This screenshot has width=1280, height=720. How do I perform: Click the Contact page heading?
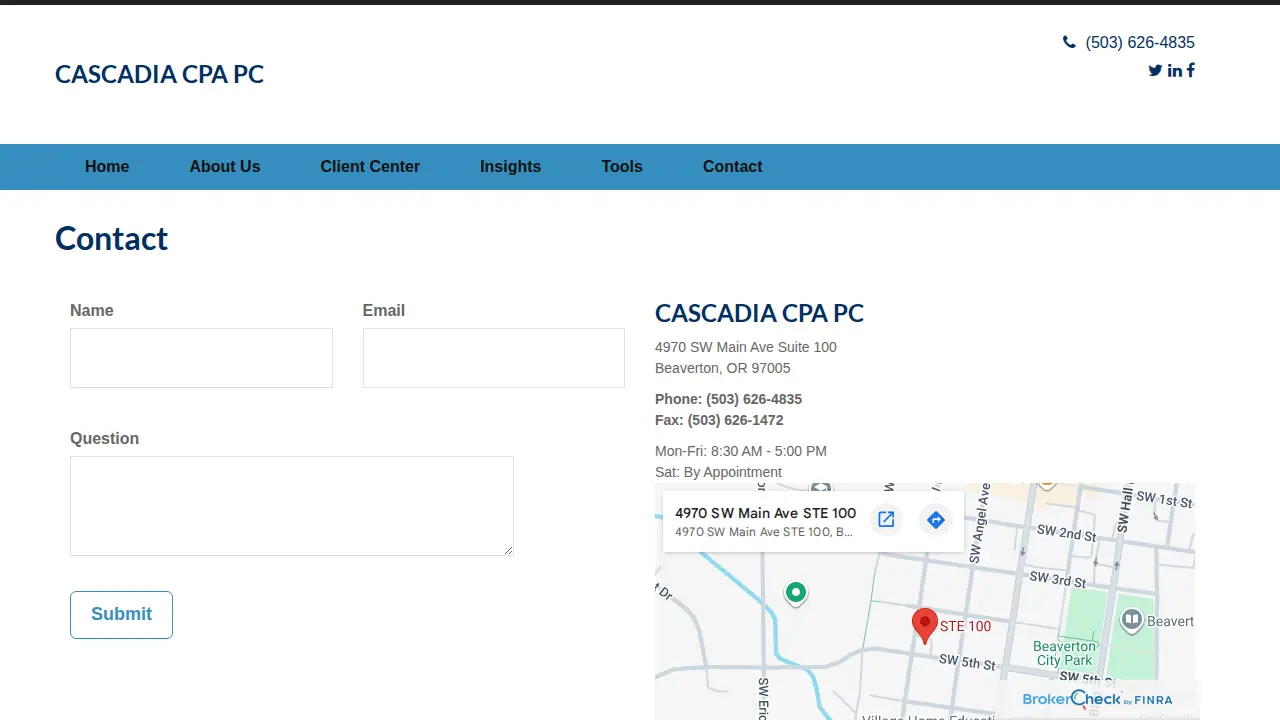pos(111,239)
